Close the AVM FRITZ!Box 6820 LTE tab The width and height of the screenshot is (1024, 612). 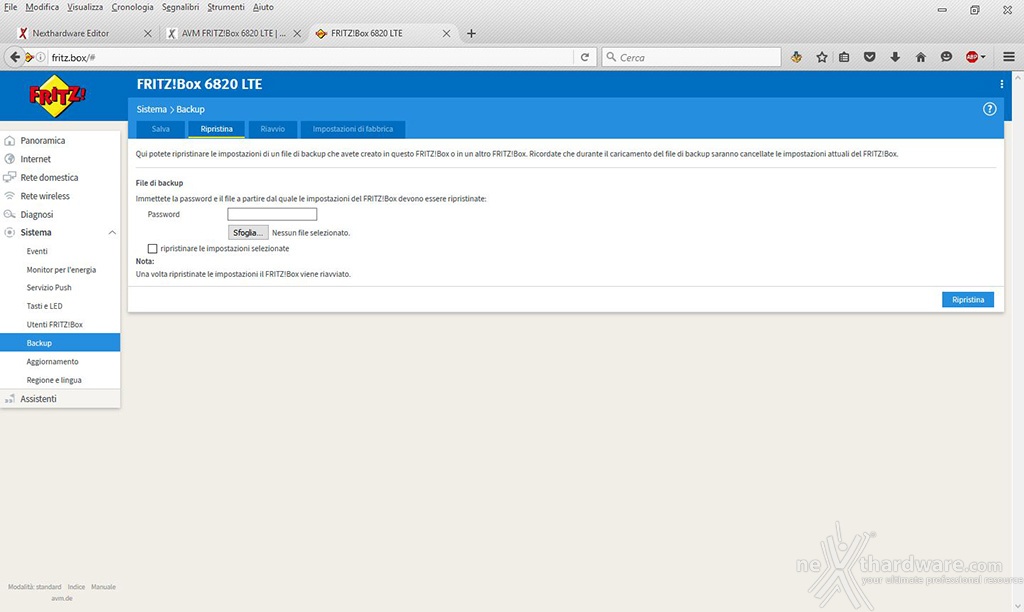pos(297,33)
